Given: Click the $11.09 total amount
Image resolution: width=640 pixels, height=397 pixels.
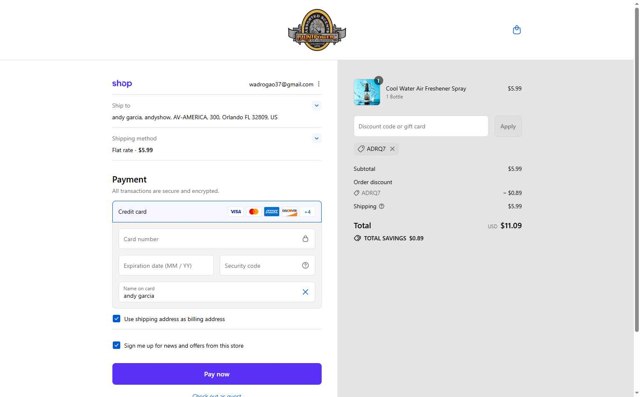Looking at the screenshot, I should 511,226.
